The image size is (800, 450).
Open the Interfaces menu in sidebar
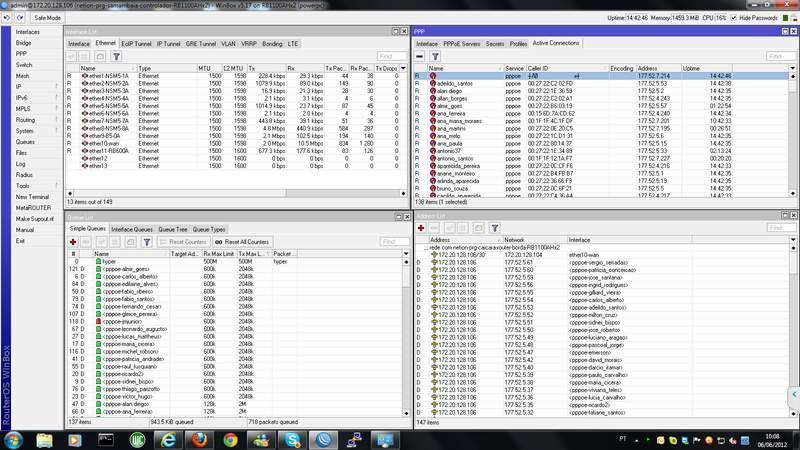click(28, 32)
